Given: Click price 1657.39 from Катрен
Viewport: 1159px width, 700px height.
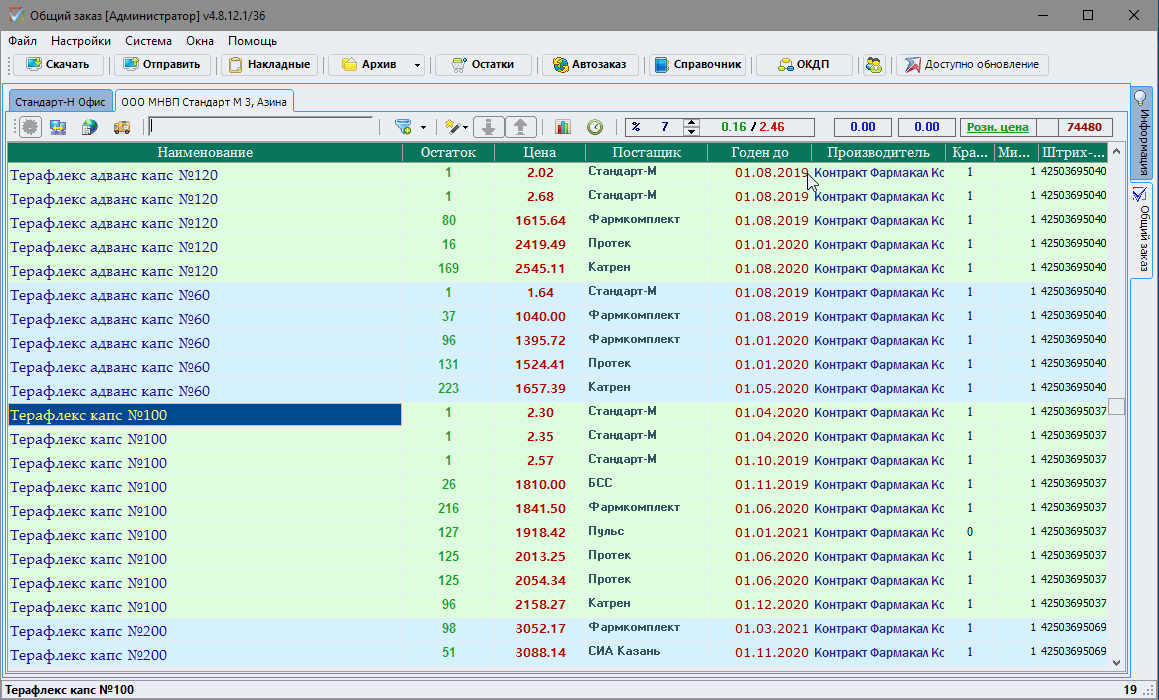Looking at the screenshot, I should (540, 389).
